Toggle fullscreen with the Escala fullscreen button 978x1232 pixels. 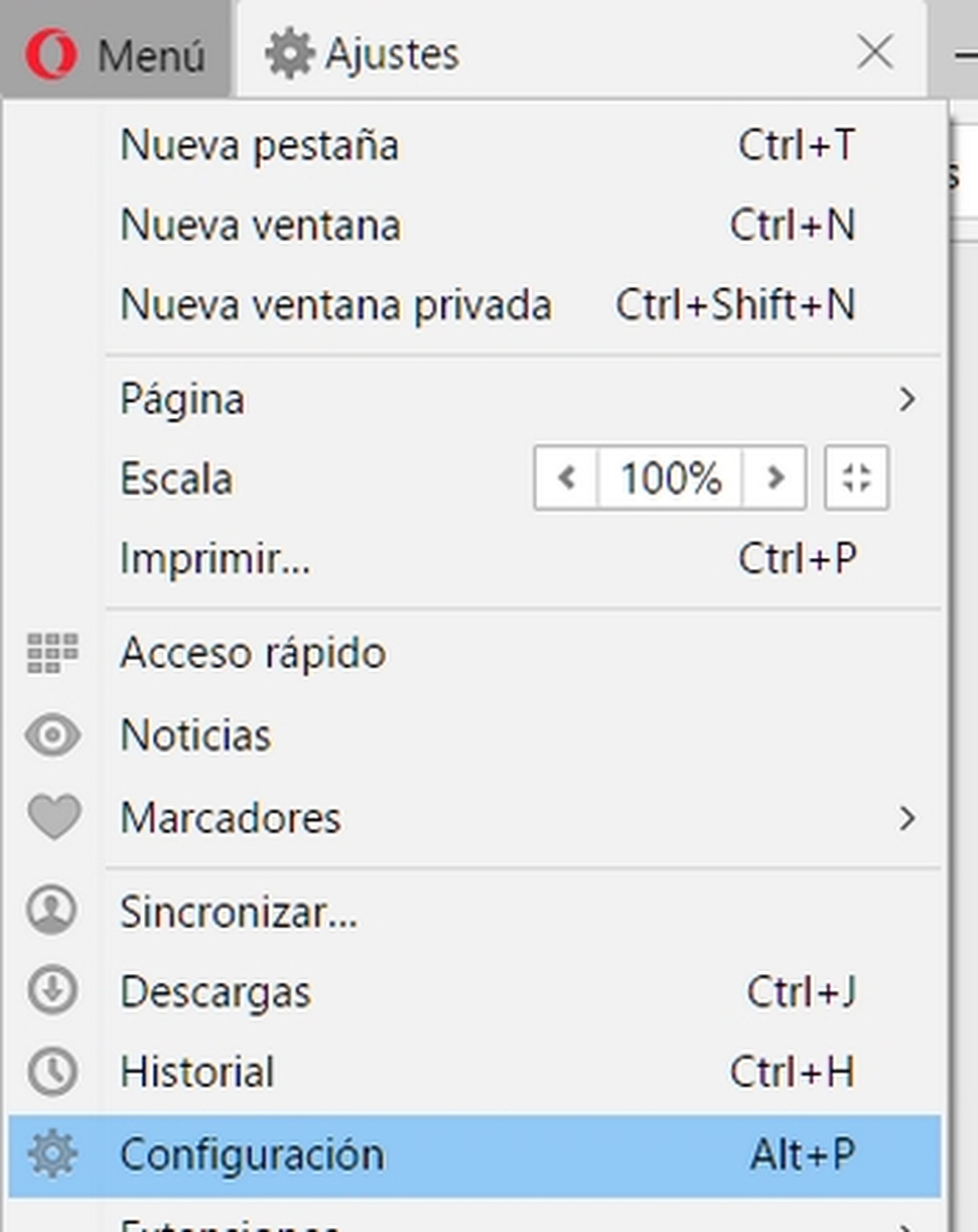(856, 478)
